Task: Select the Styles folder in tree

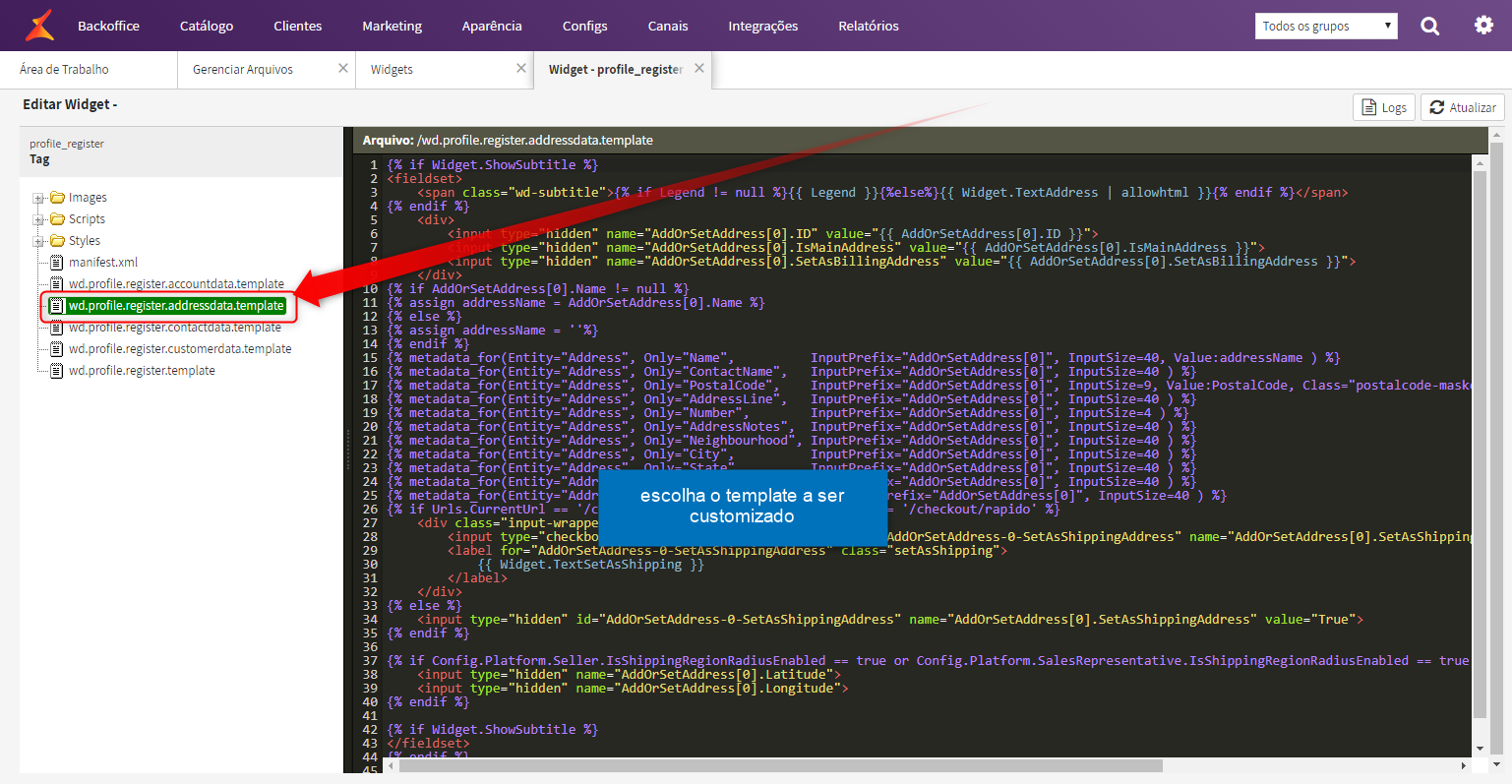Action: click(85, 241)
